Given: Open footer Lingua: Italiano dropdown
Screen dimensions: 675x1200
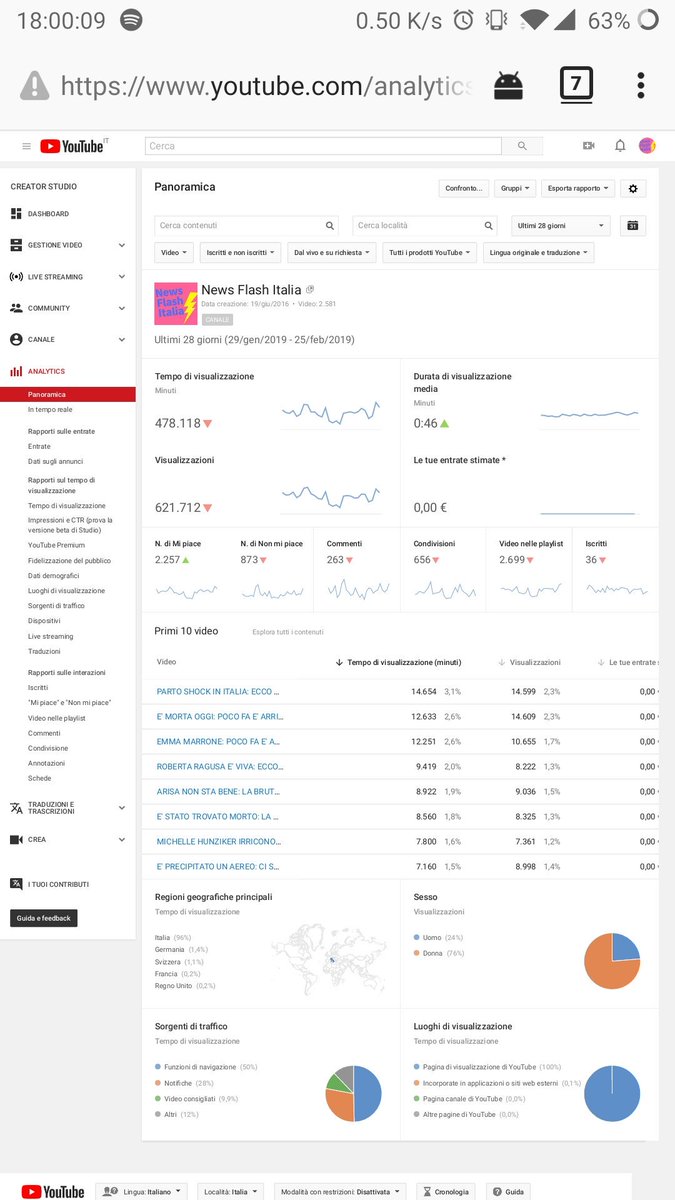Looking at the screenshot, I should [143, 1191].
